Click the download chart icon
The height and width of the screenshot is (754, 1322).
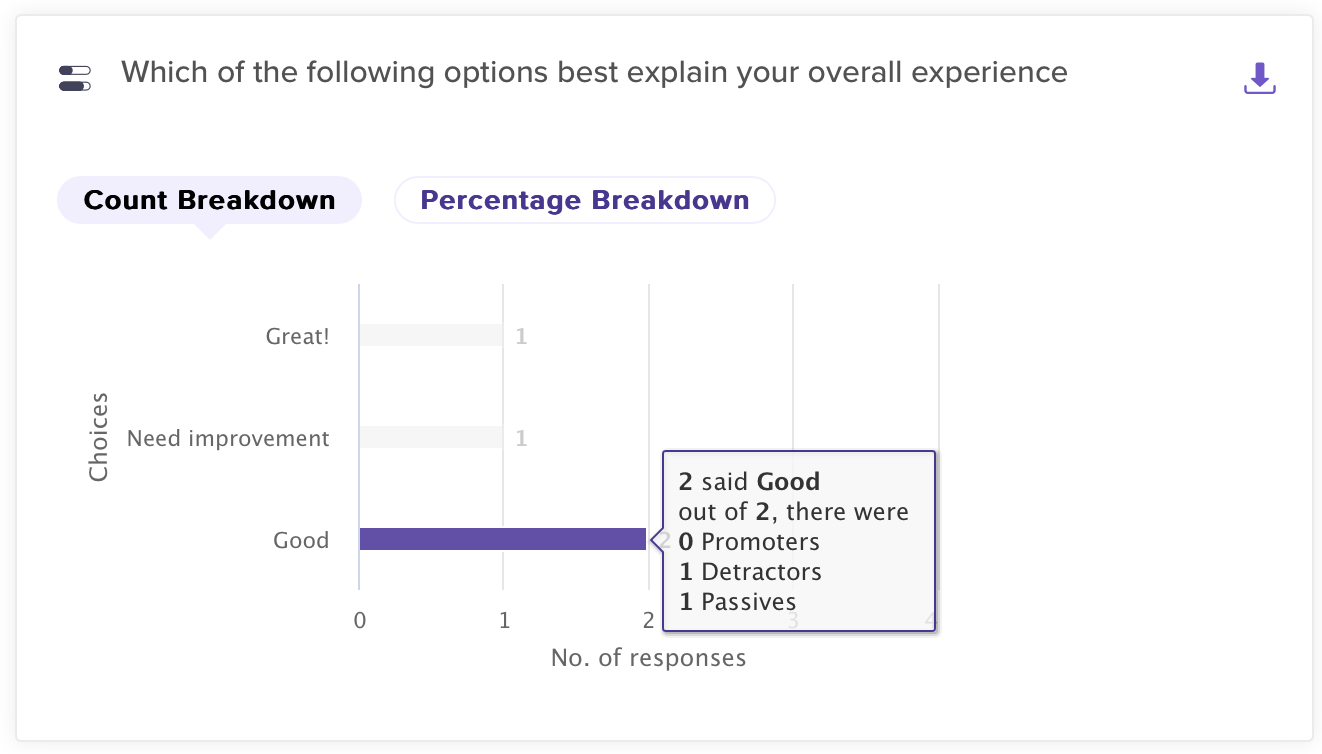pyautogui.click(x=1259, y=78)
